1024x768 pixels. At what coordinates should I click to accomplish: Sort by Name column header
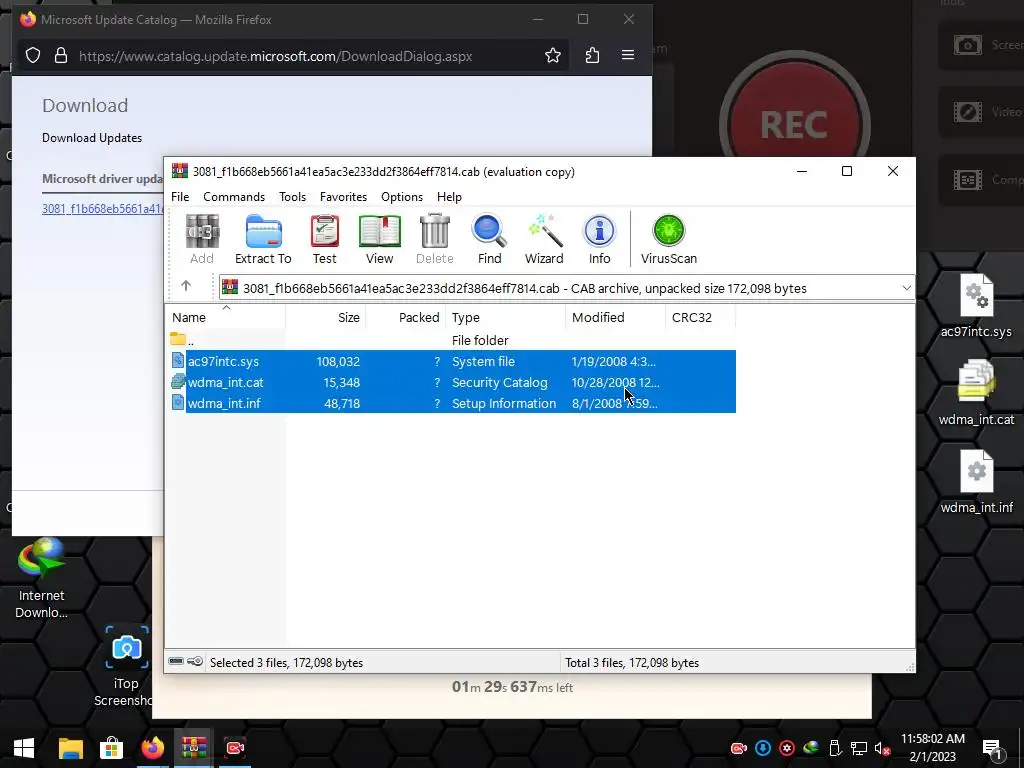tap(225, 317)
